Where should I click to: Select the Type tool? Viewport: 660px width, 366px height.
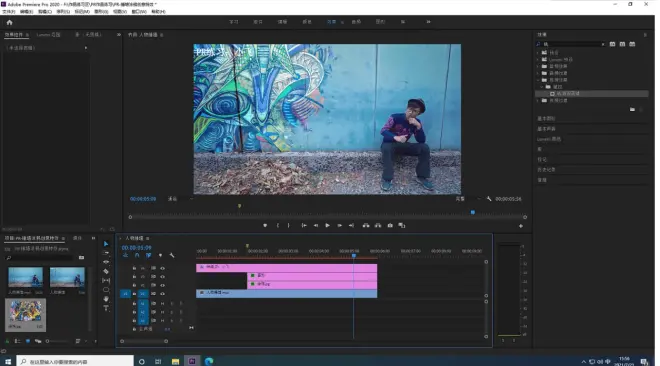click(x=106, y=308)
